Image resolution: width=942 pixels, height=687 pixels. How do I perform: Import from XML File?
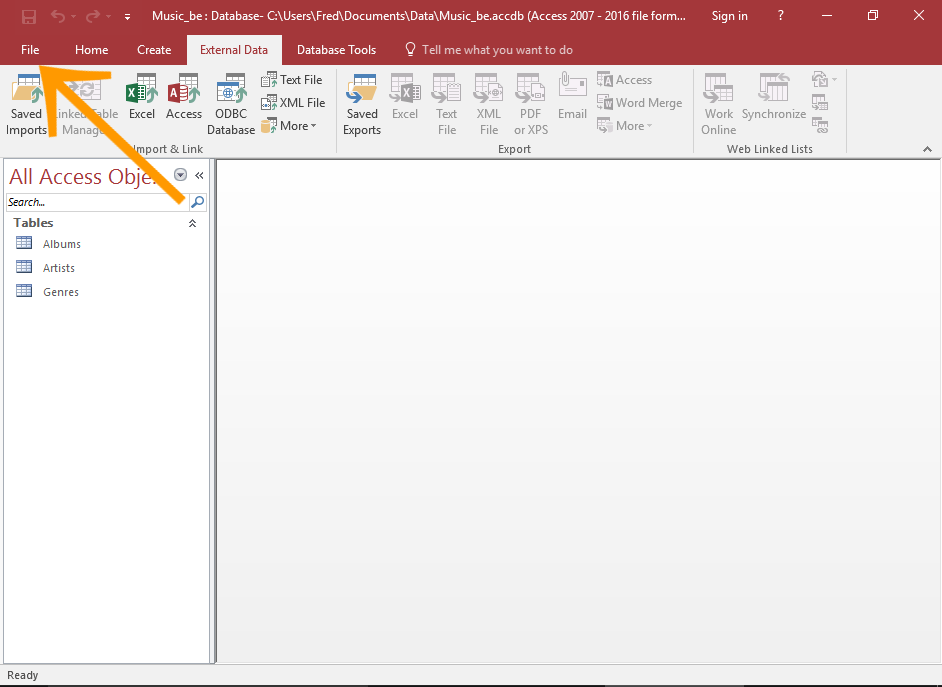coord(292,103)
